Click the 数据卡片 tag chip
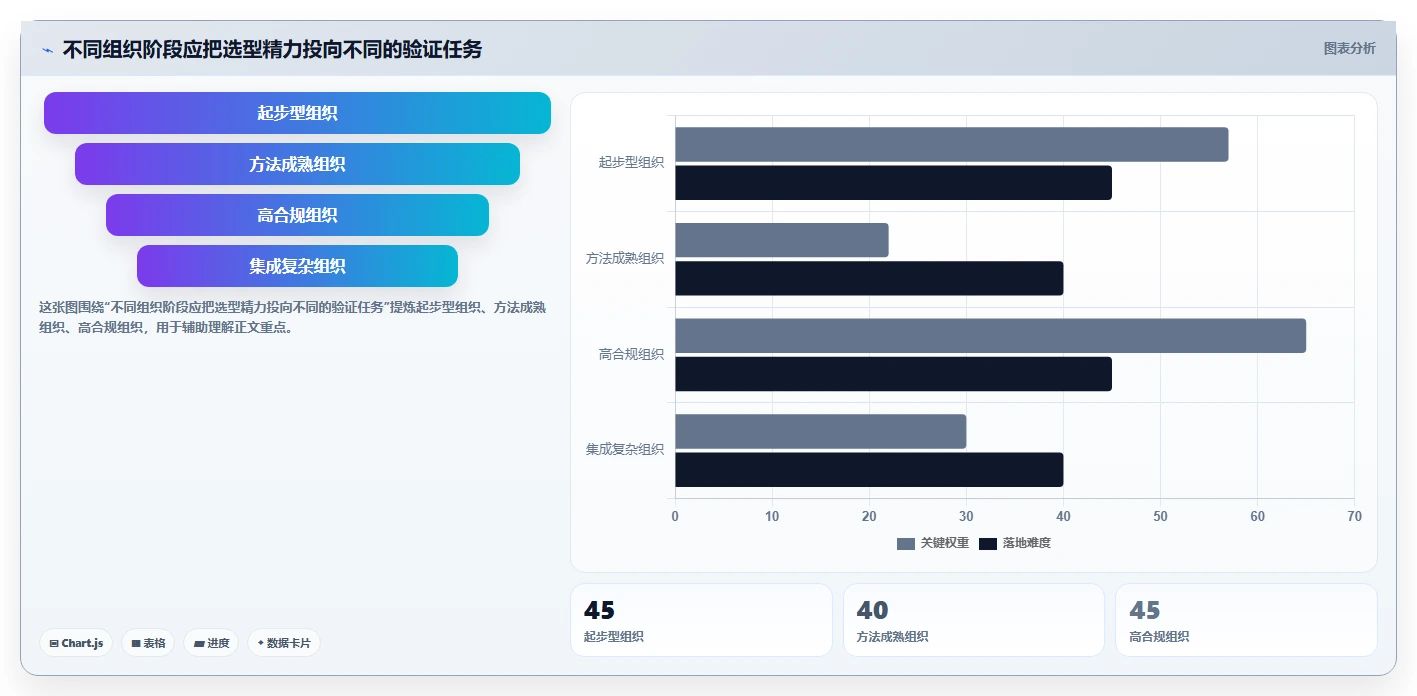The image size is (1417, 696). (x=284, y=643)
